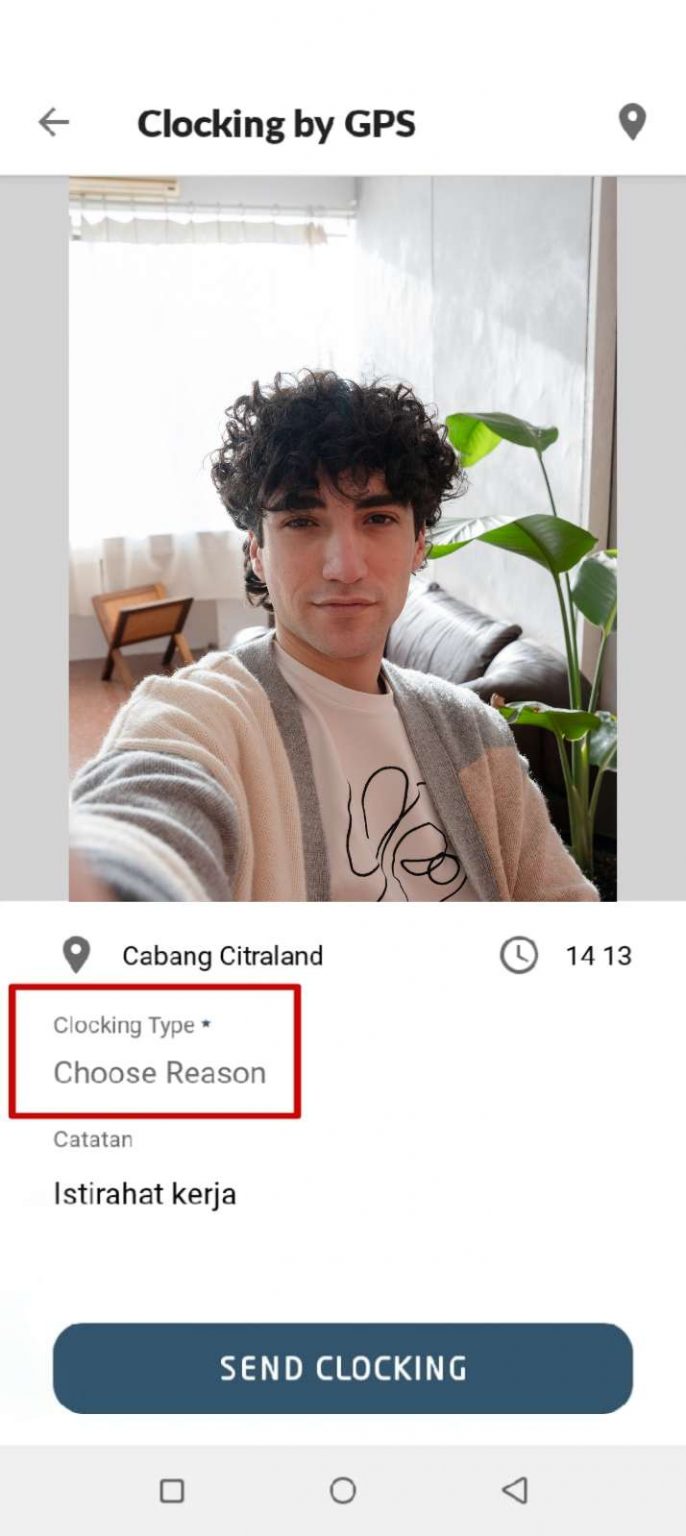The height and width of the screenshot is (1536, 686).
Task: Tap the Cabang Citraland branch name
Action: pyautogui.click(x=222, y=956)
